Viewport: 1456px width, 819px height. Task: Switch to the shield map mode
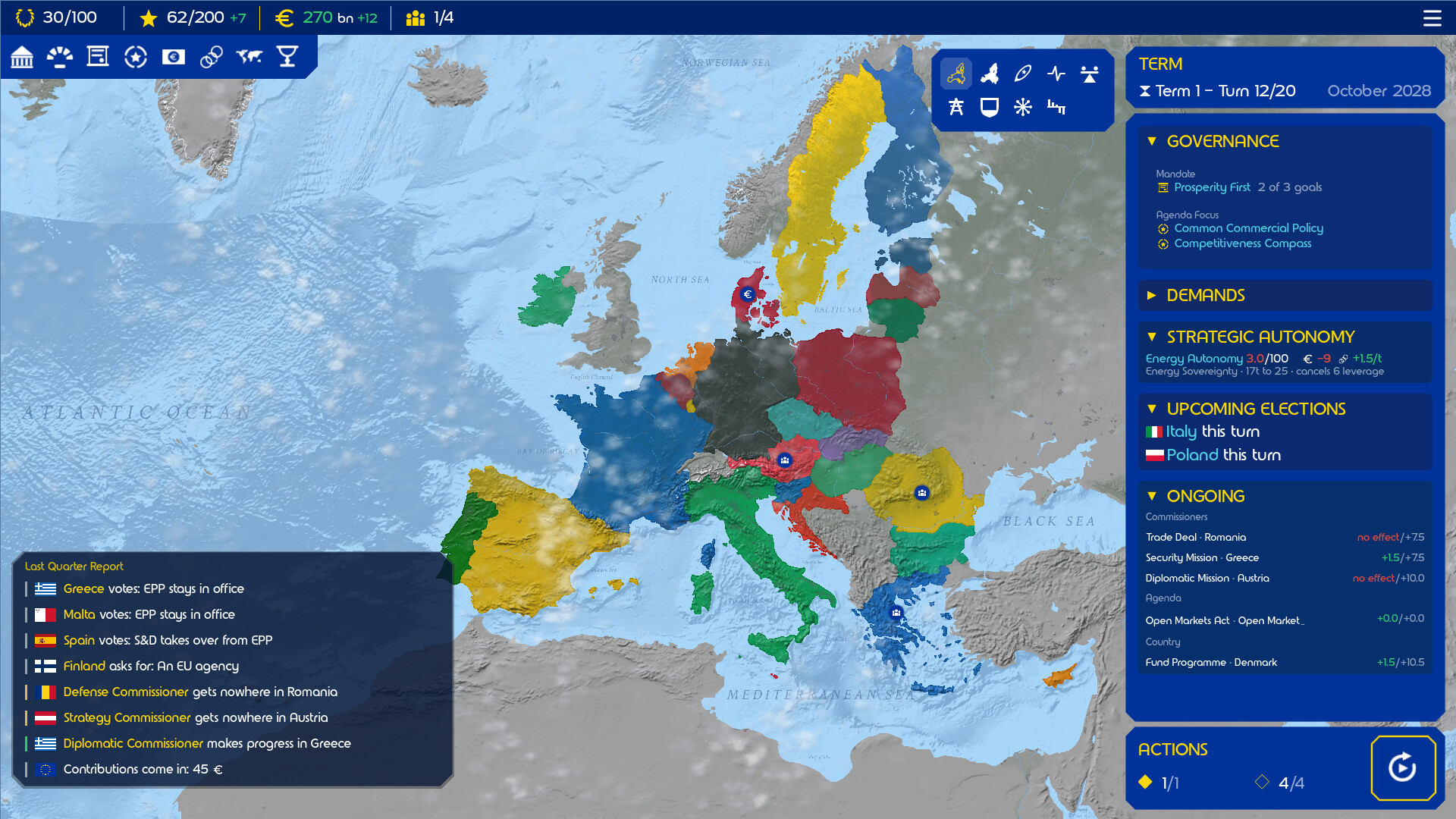click(990, 107)
